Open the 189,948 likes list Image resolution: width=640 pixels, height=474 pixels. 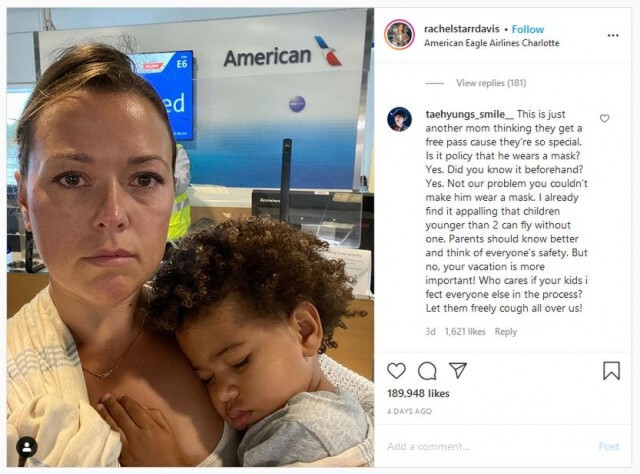tap(418, 394)
